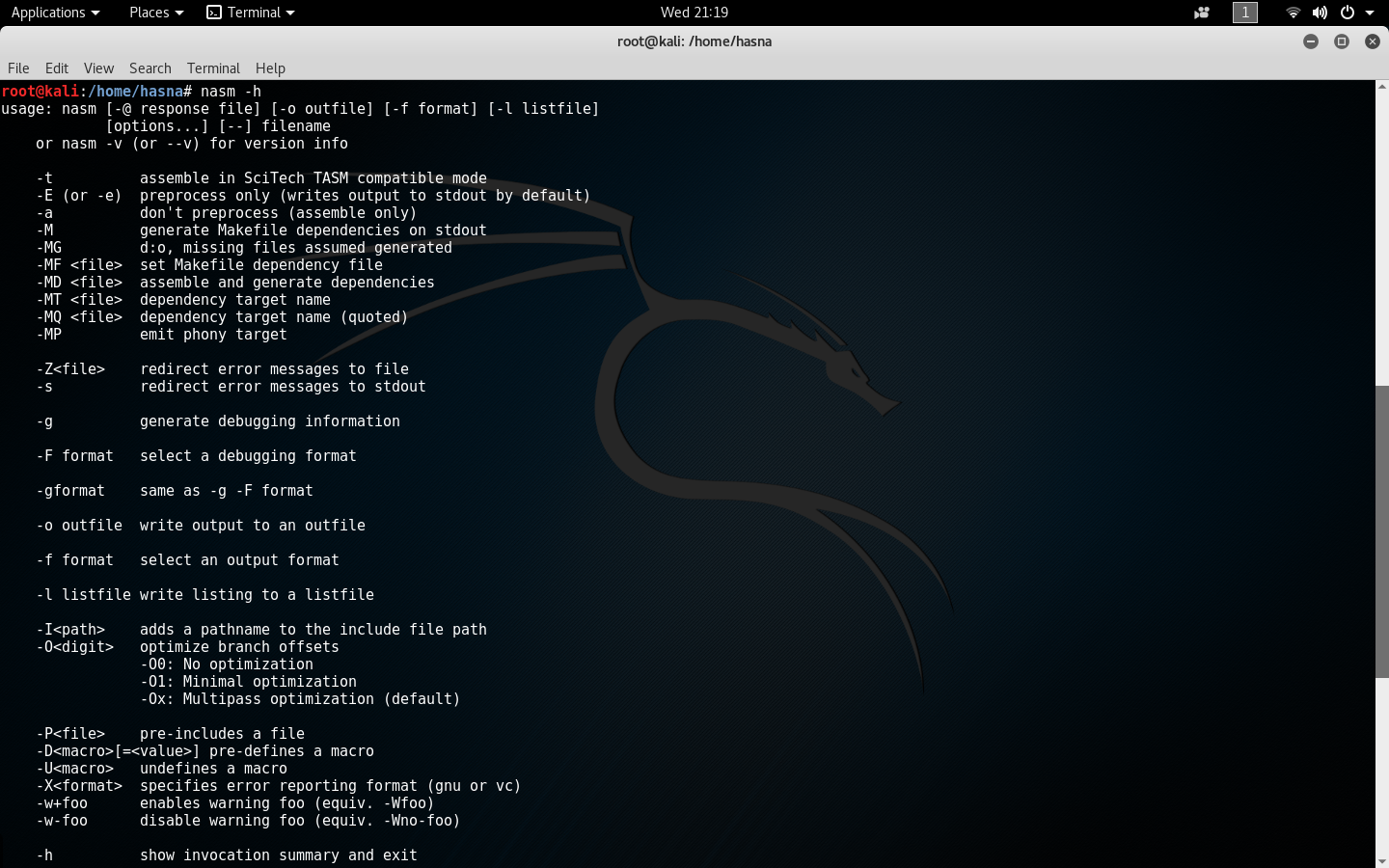Click the screen recorder camera icon
The height and width of the screenshot is (868, 1389).
pos(1201,13)
